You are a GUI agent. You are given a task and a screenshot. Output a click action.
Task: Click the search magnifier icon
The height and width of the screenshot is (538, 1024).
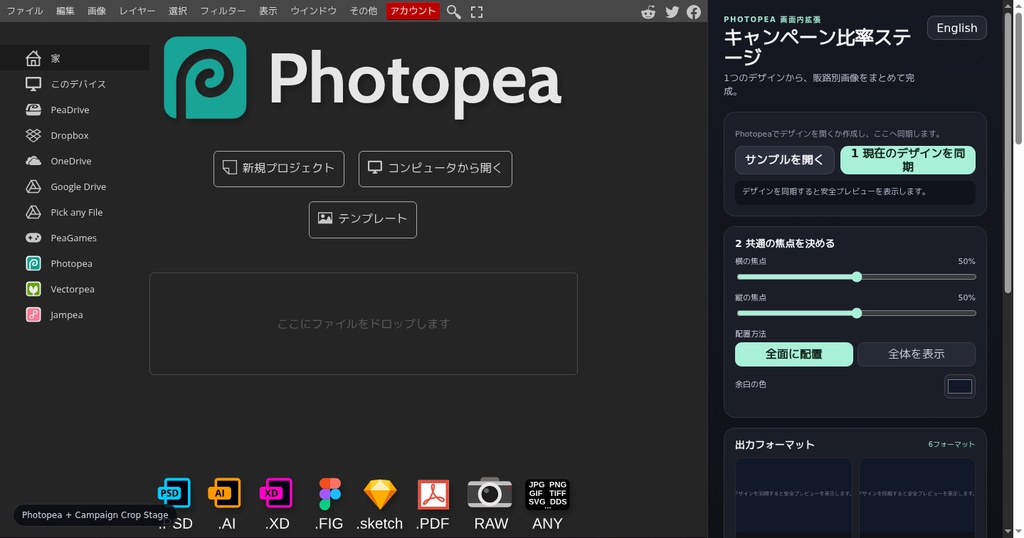tap(454, 12)
